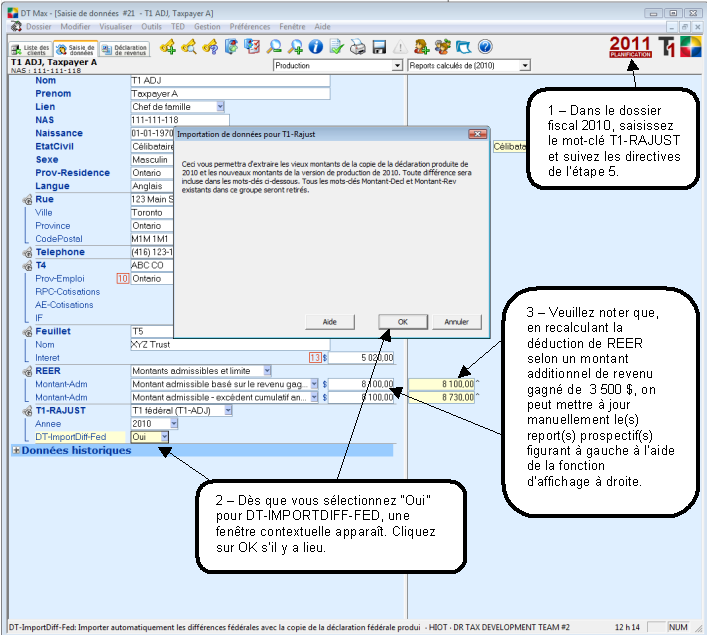Click the blue info icon in toolbar
The width and height of the screenshot is (707, 635).
pos(315,46)
